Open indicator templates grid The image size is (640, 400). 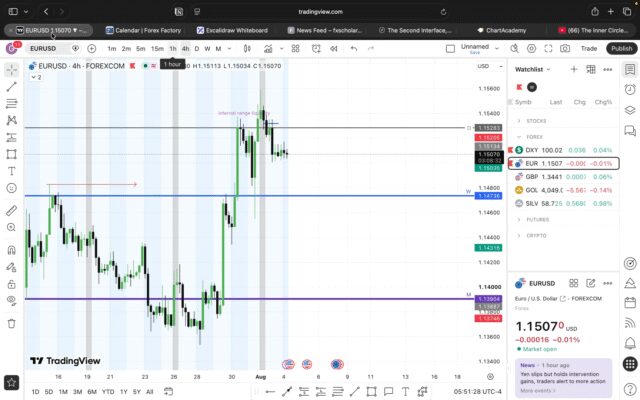click(296, 49)
